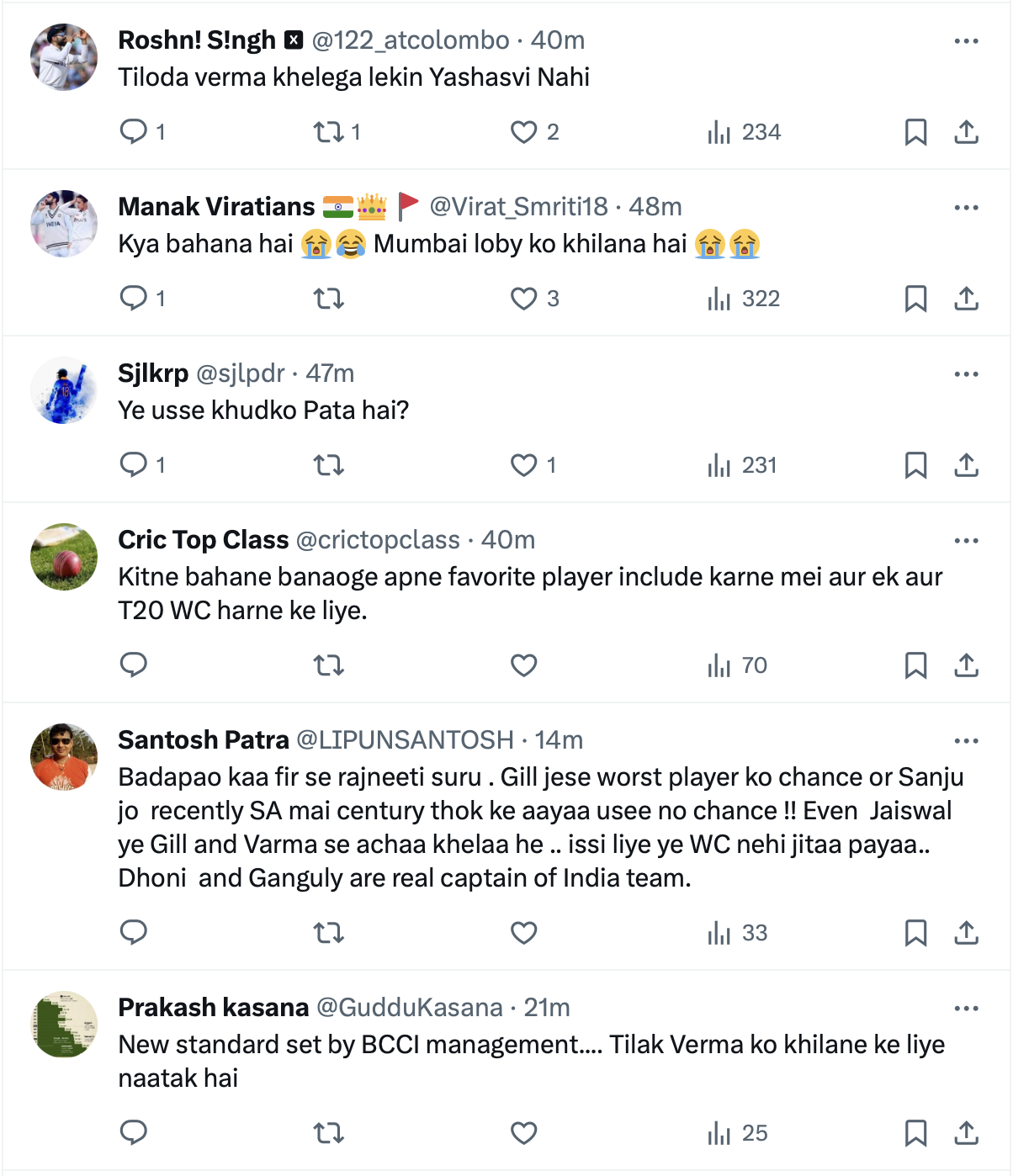Open the 47m timestamp on Sjlkrp's tweet
This screenshot has height=1176, width=1013.
tap(330, 373)
